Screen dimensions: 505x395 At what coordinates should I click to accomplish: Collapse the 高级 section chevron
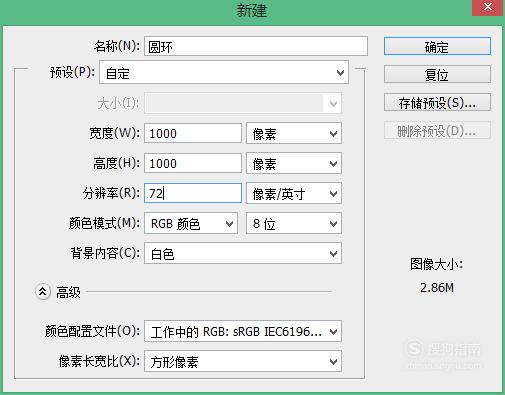point(43,292)
